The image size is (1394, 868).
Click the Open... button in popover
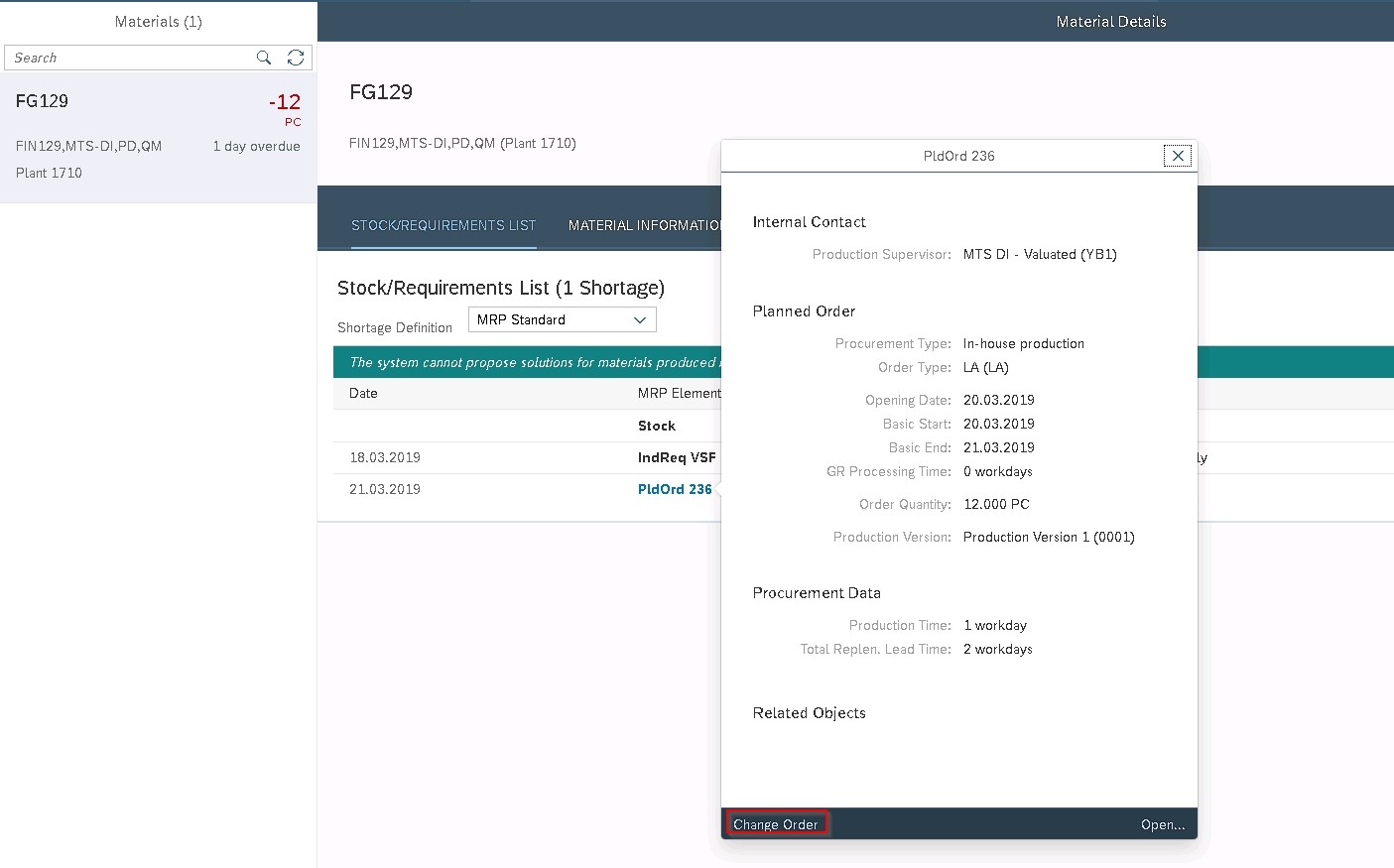tap(1163, 824)
